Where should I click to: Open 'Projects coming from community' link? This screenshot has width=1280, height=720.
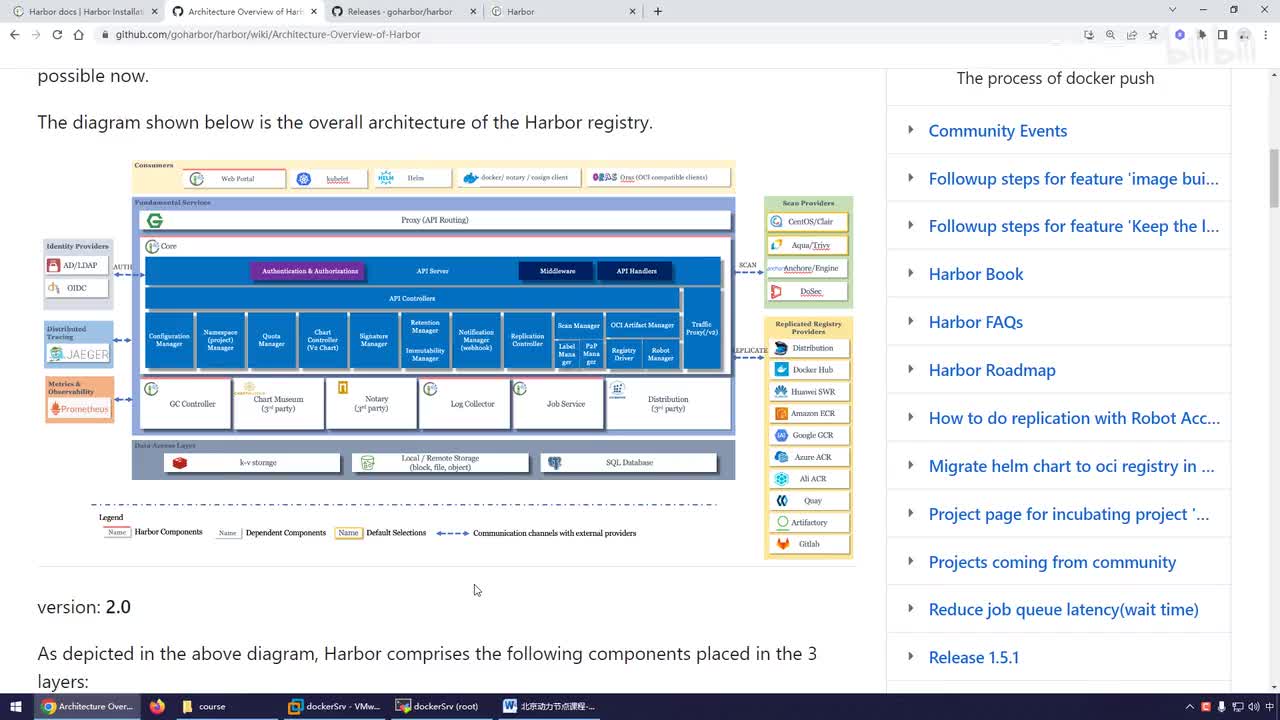pos(1052,562)
